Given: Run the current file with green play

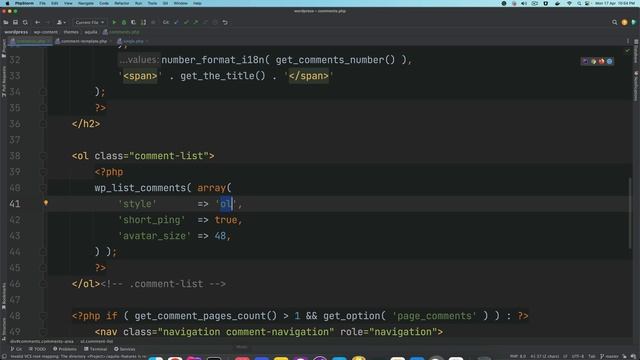Looking at the screenshot, I should pos(114,22).
